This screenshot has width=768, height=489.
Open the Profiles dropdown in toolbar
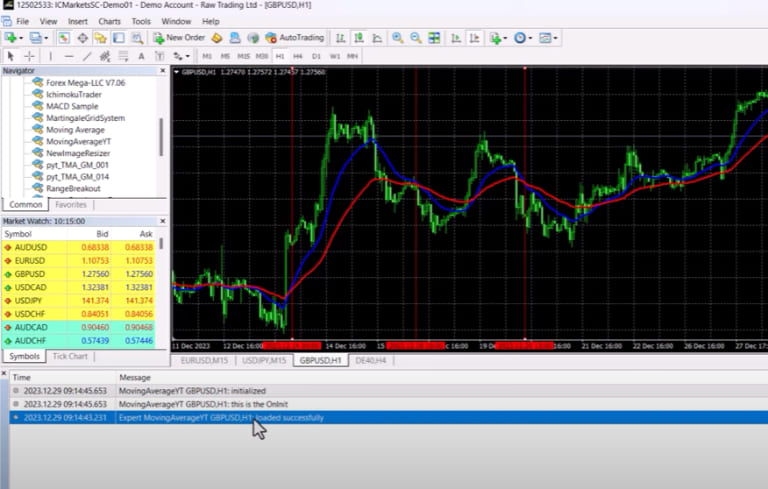pos(44,37)
